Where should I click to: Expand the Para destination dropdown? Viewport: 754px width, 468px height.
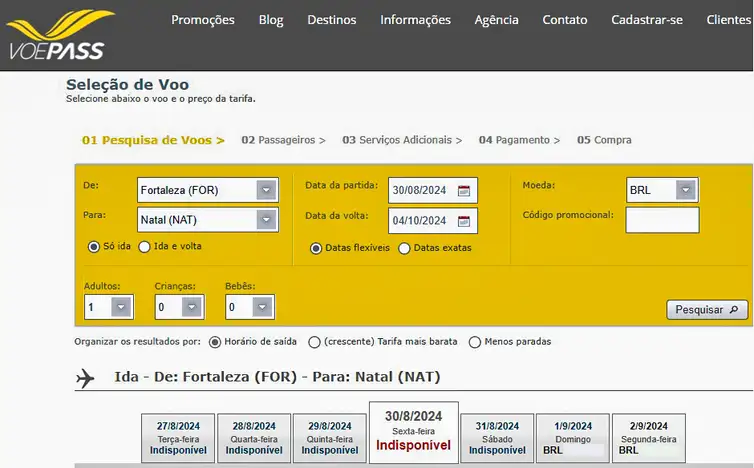[265, 220]
